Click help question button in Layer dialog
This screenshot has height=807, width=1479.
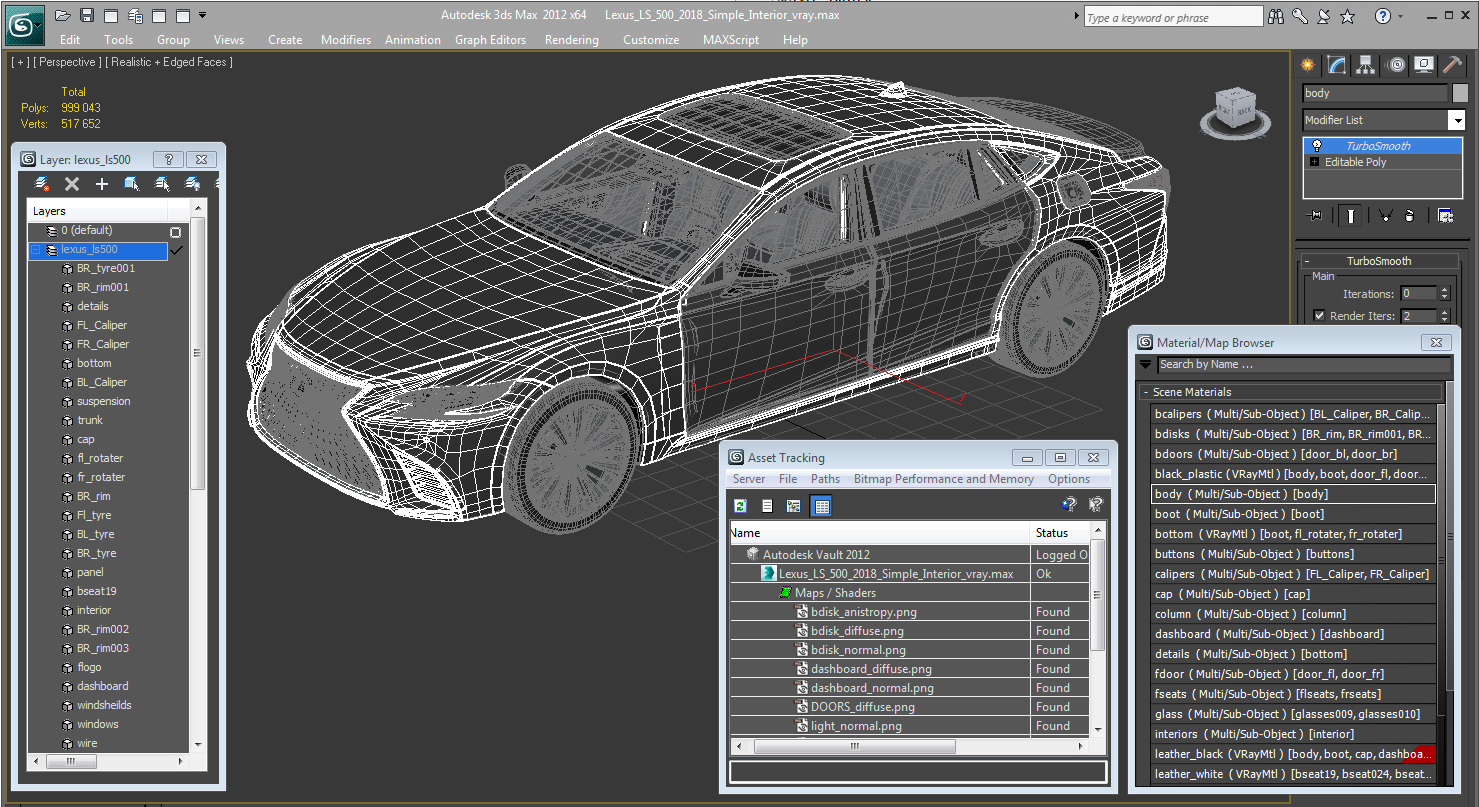click(x=168, y=159)
